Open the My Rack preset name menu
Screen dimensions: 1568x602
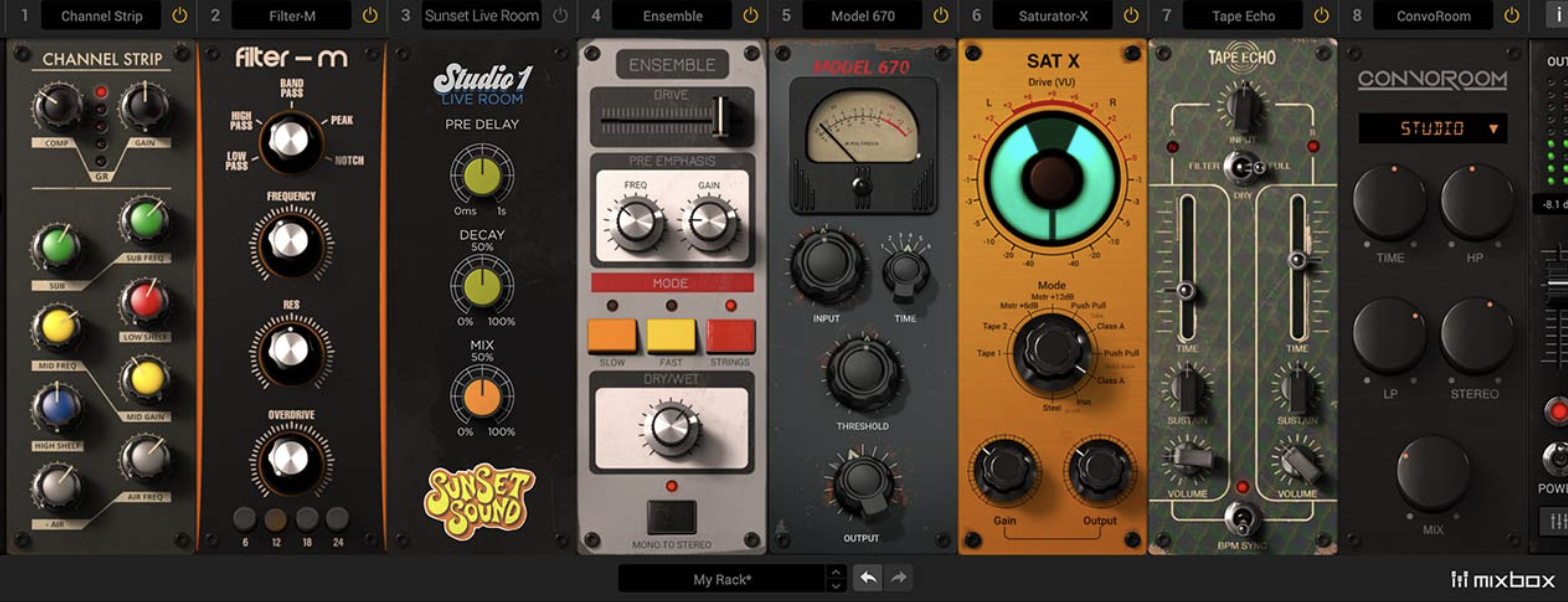point(722,579)
